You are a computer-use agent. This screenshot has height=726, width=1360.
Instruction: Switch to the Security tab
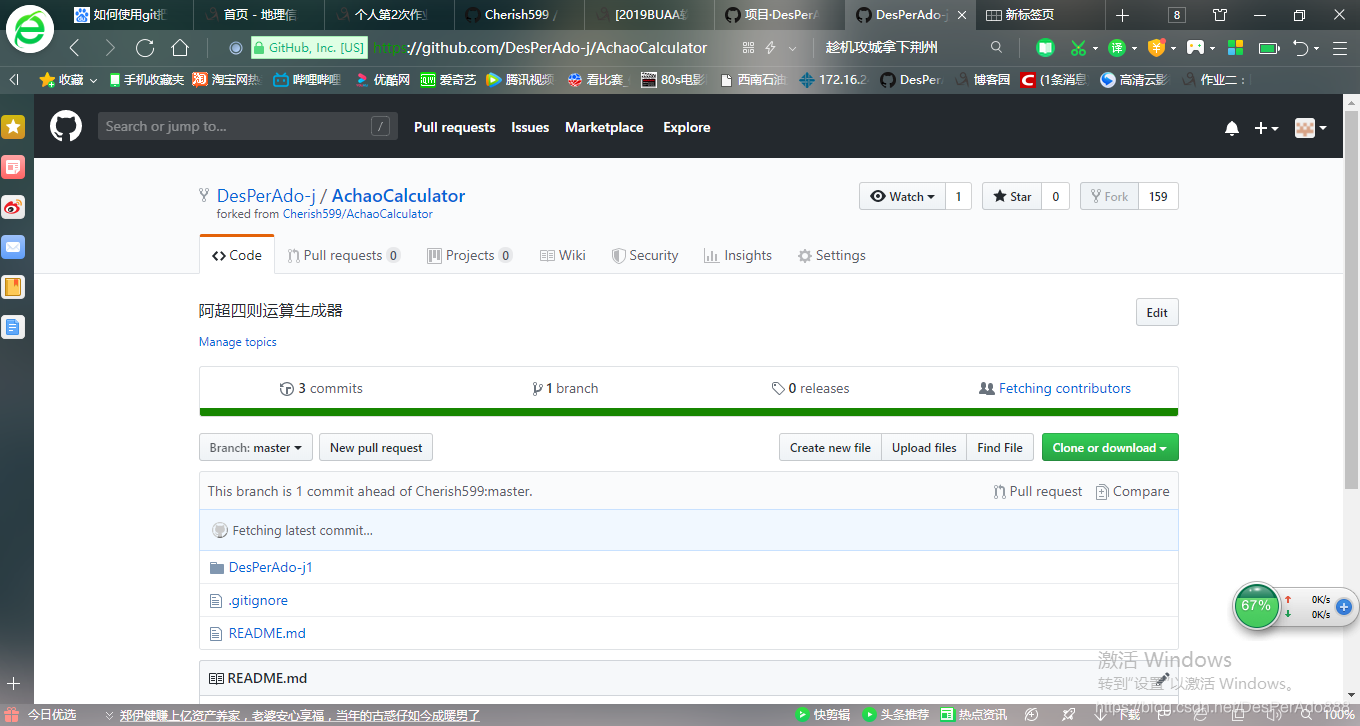click(x=645, y=255)
